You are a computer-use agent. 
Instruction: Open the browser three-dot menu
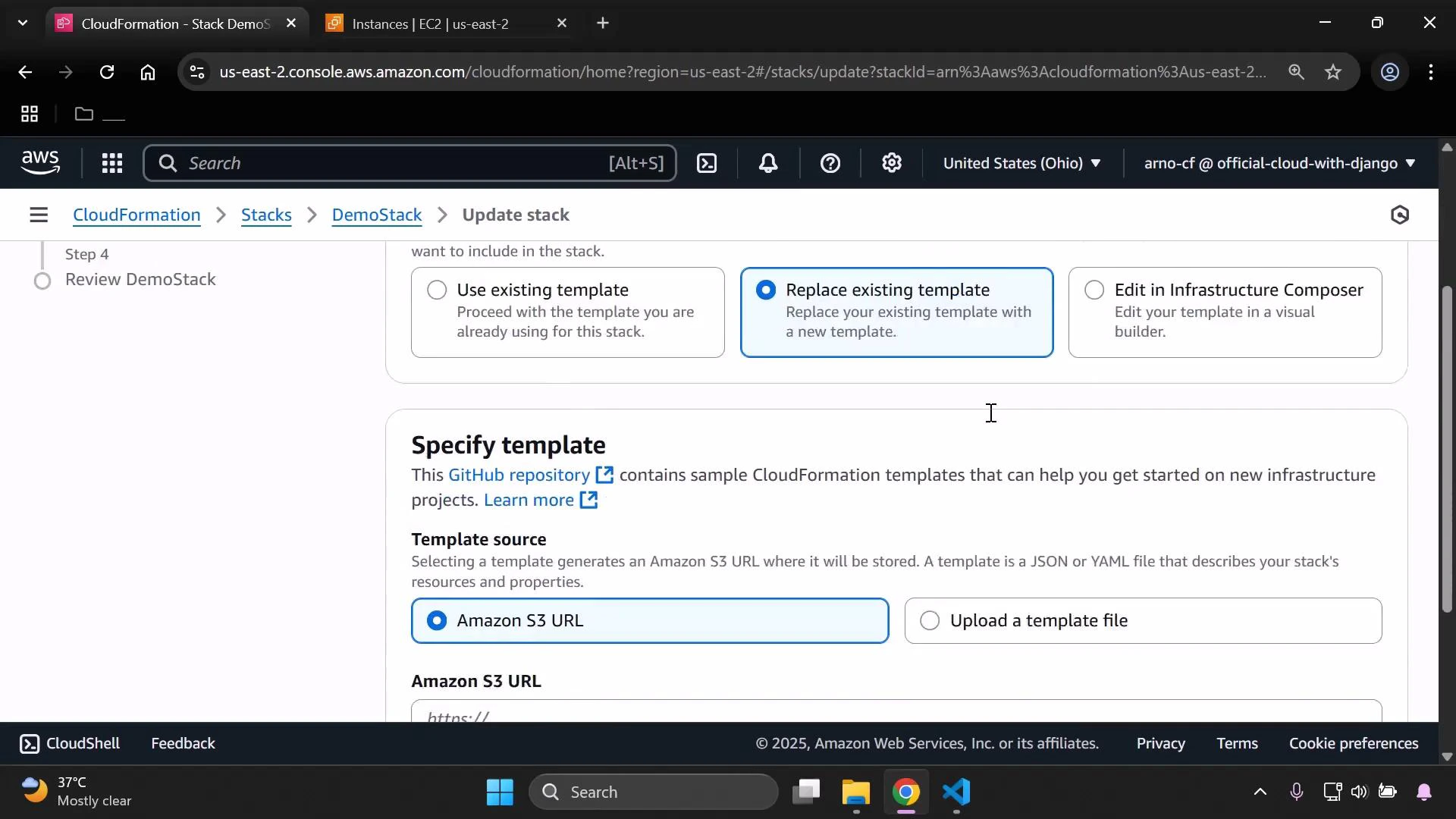1430,72
